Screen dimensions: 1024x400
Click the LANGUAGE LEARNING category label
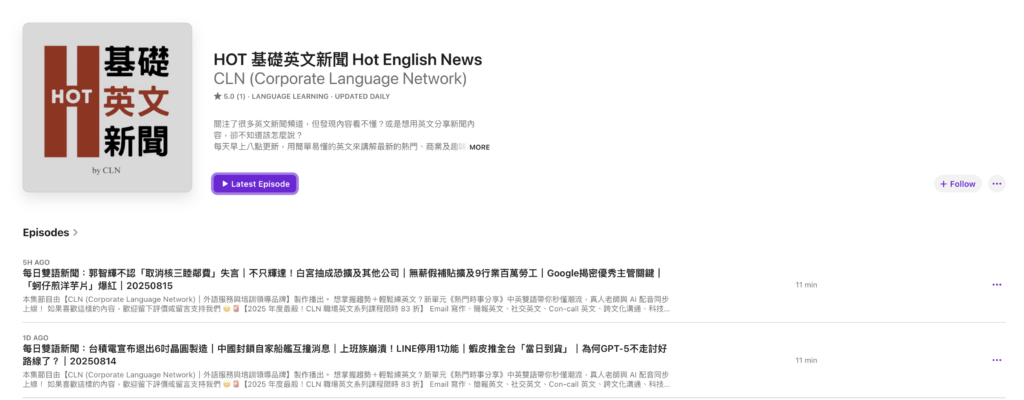[x=290, y=96]
